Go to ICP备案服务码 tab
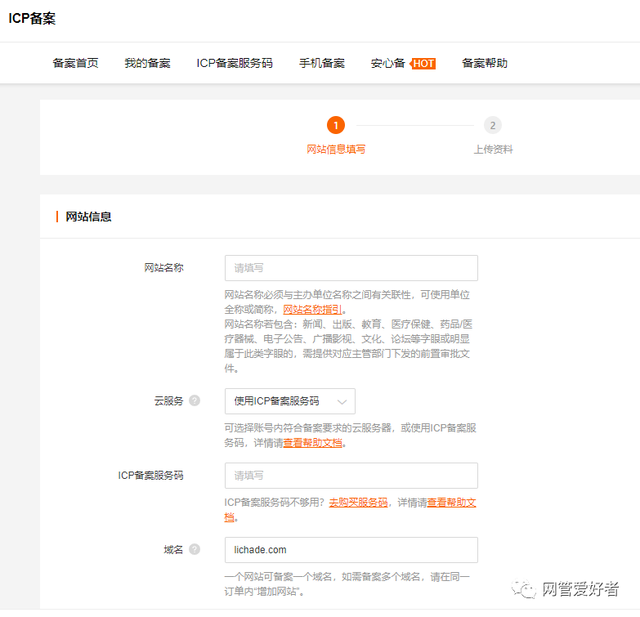 tap(234, 63)
